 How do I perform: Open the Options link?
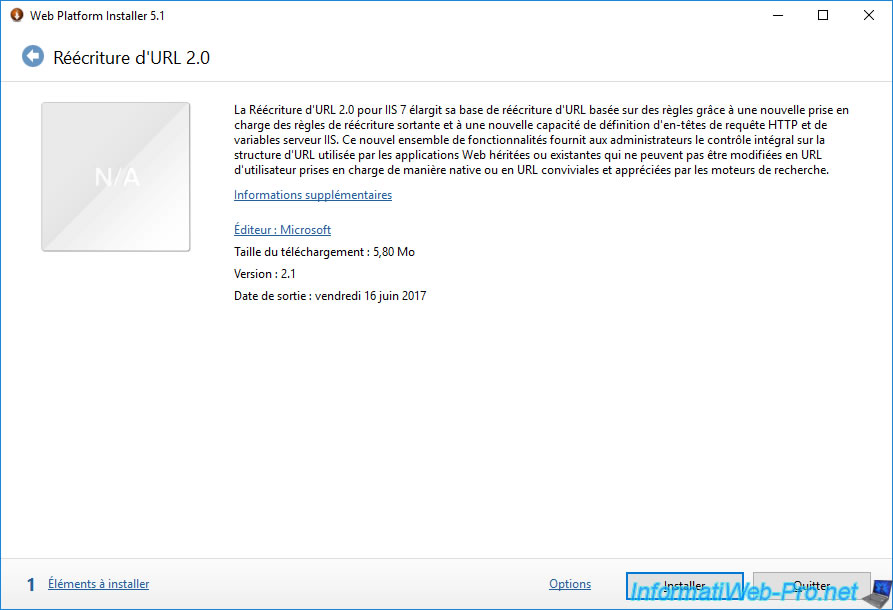tap(570, 584)
